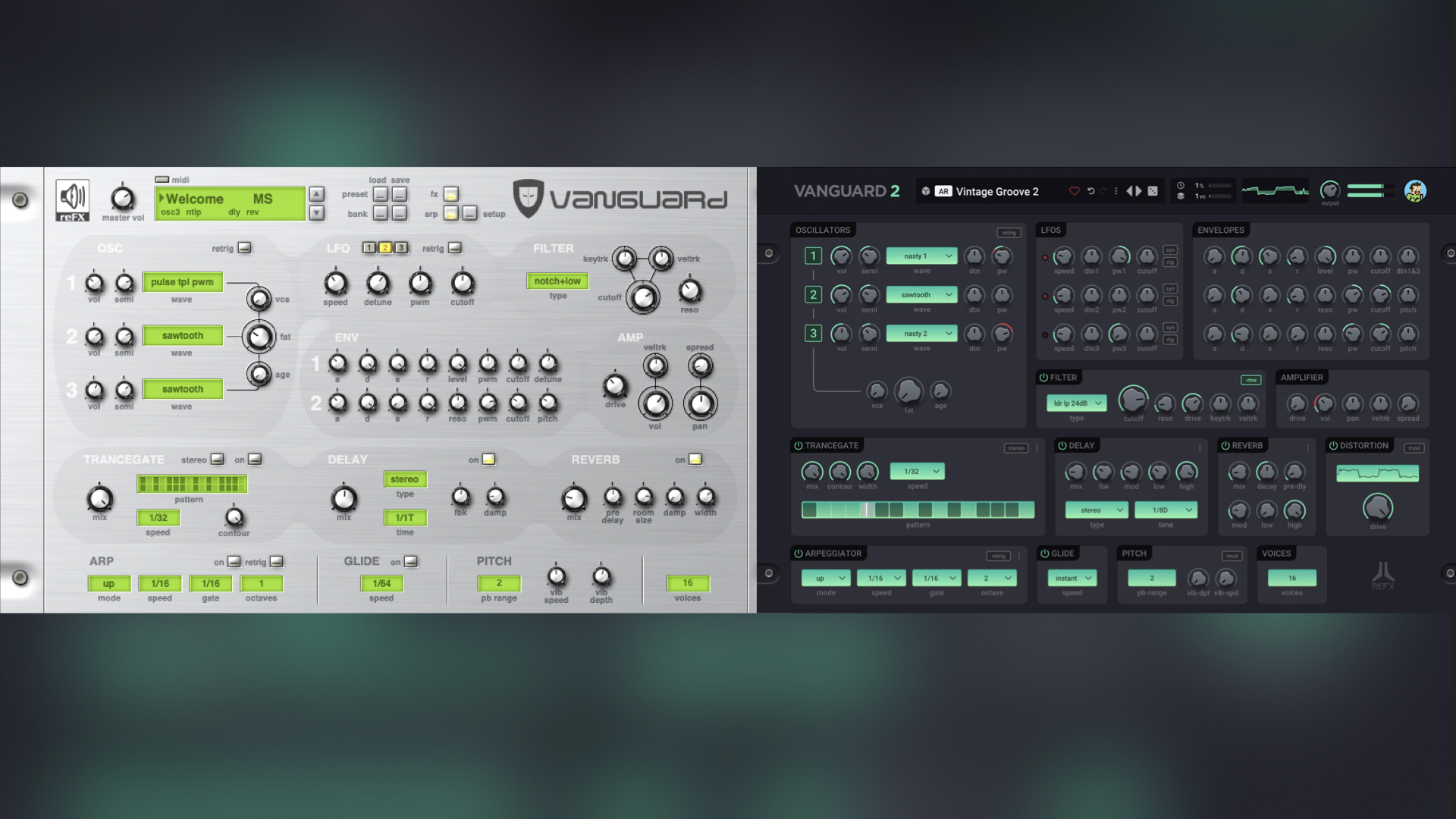Click Oscillators retrig button in Vanguard 2
The height and width of the screenshot is (819, 1456).
click(x=1009, y=233)
